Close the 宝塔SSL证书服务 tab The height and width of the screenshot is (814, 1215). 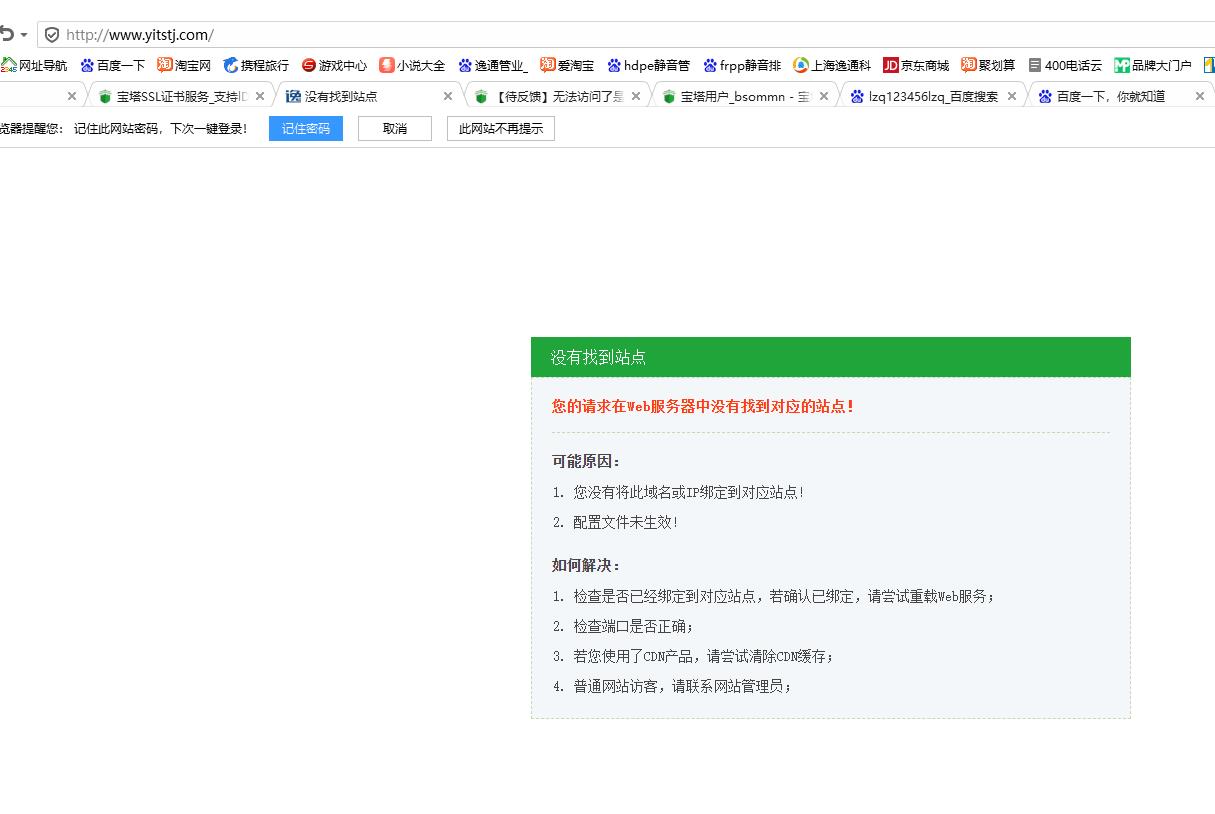pyautogui.click(x=260, y=96)
